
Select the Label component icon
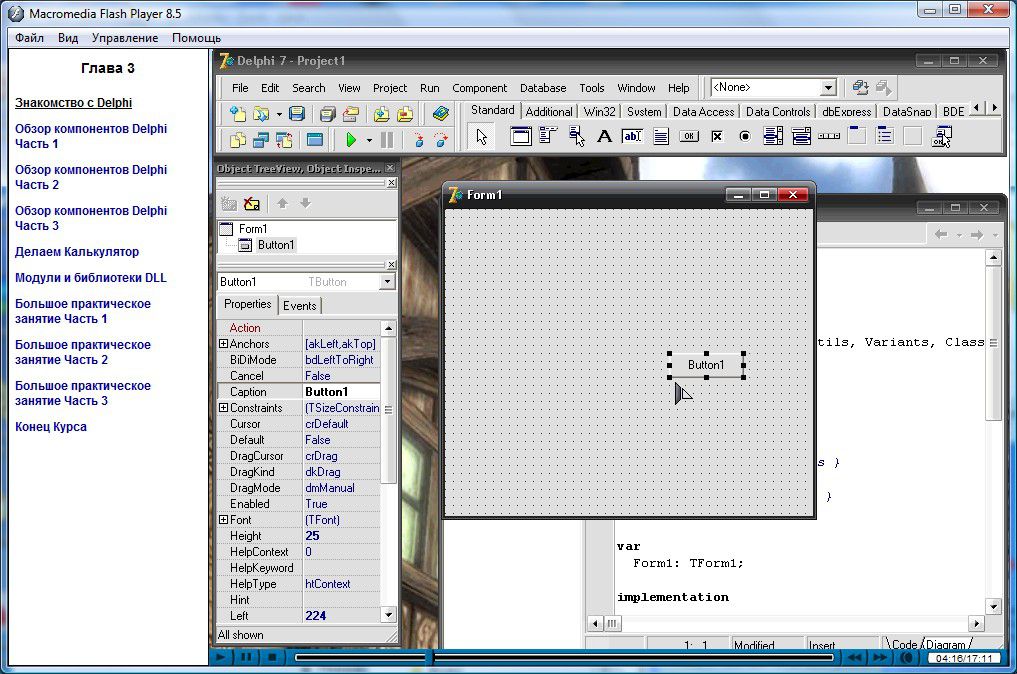[x=604, y=136]
